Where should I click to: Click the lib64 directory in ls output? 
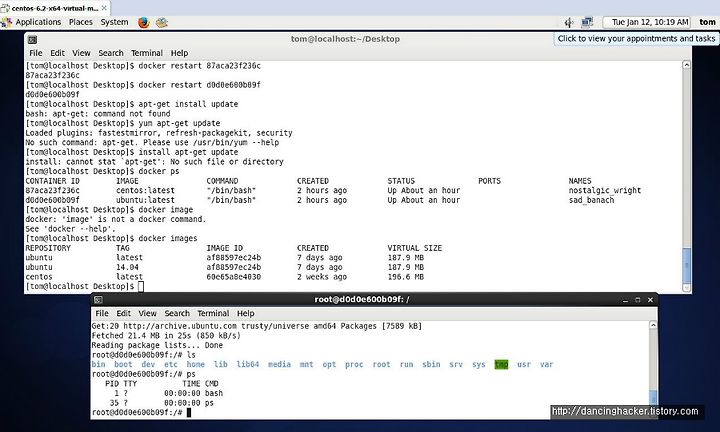click(x=248, y=365)
